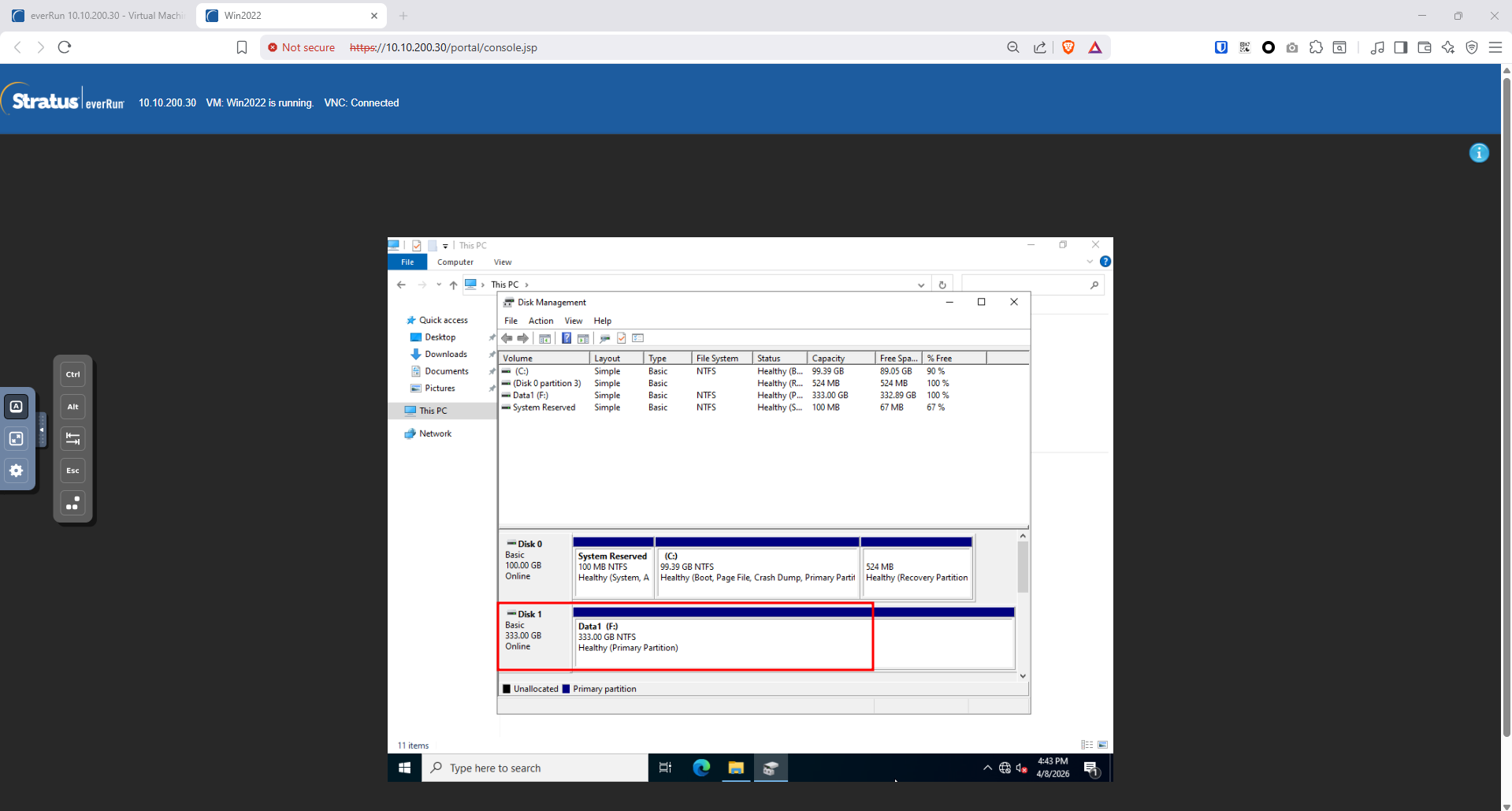Toggle the extra keys panel button
This screenshot has height=811, width=1512.
click(17, 407)
